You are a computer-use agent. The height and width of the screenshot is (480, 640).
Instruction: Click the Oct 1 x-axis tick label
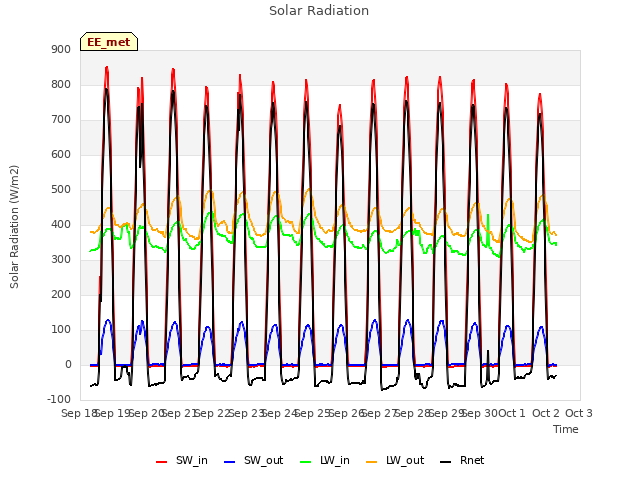[512, 413]
